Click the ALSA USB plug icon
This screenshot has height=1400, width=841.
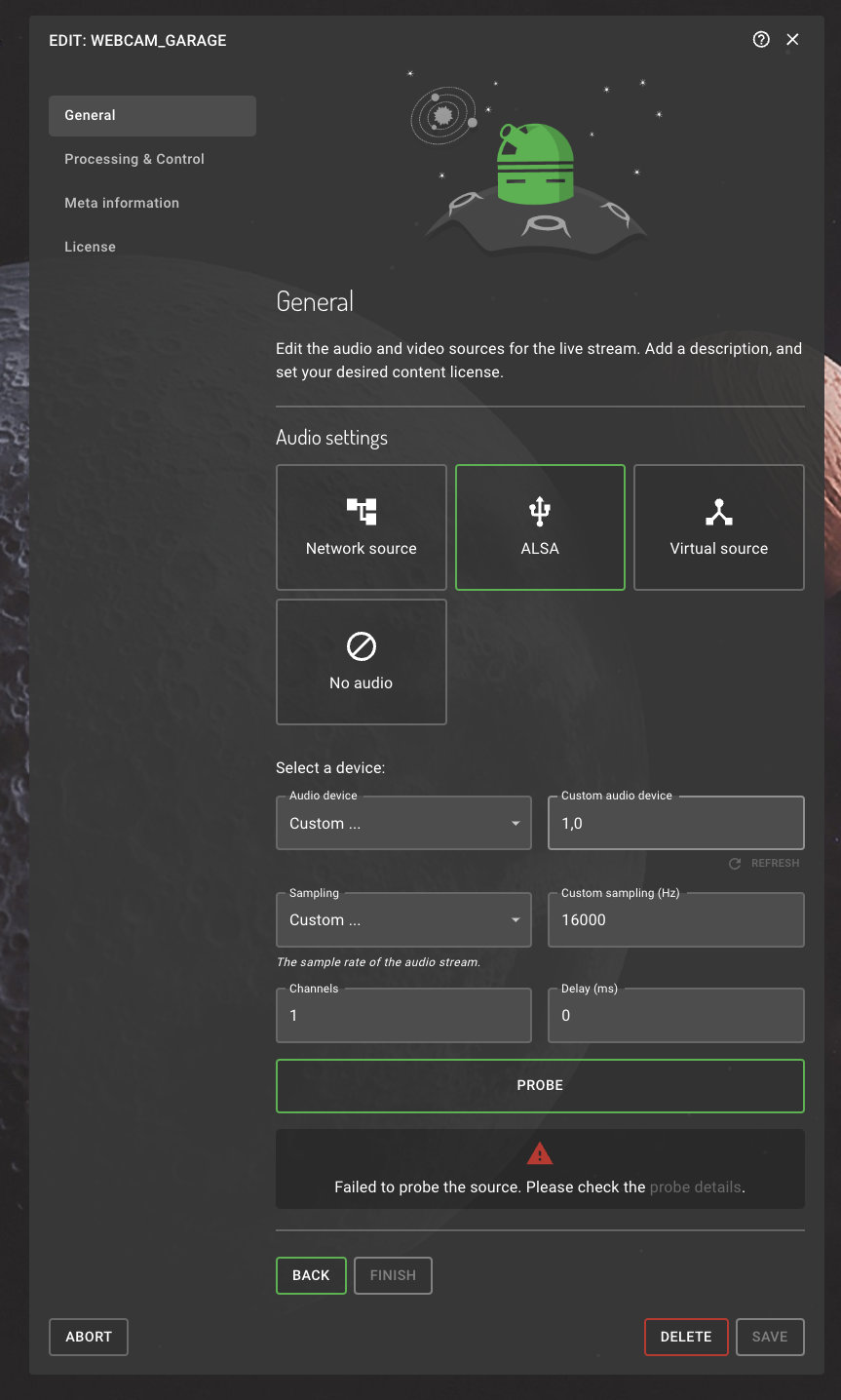pyautogui.click(x=539, y=510)
